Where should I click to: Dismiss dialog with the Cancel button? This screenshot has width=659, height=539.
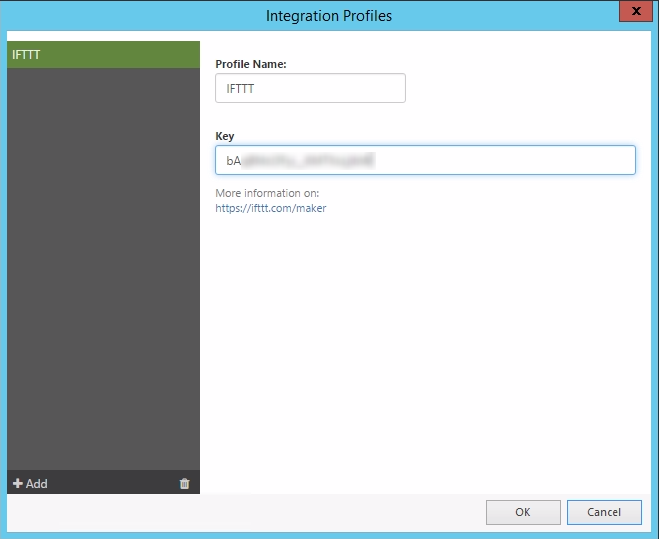pyautogui.click(x=604, y=512)
